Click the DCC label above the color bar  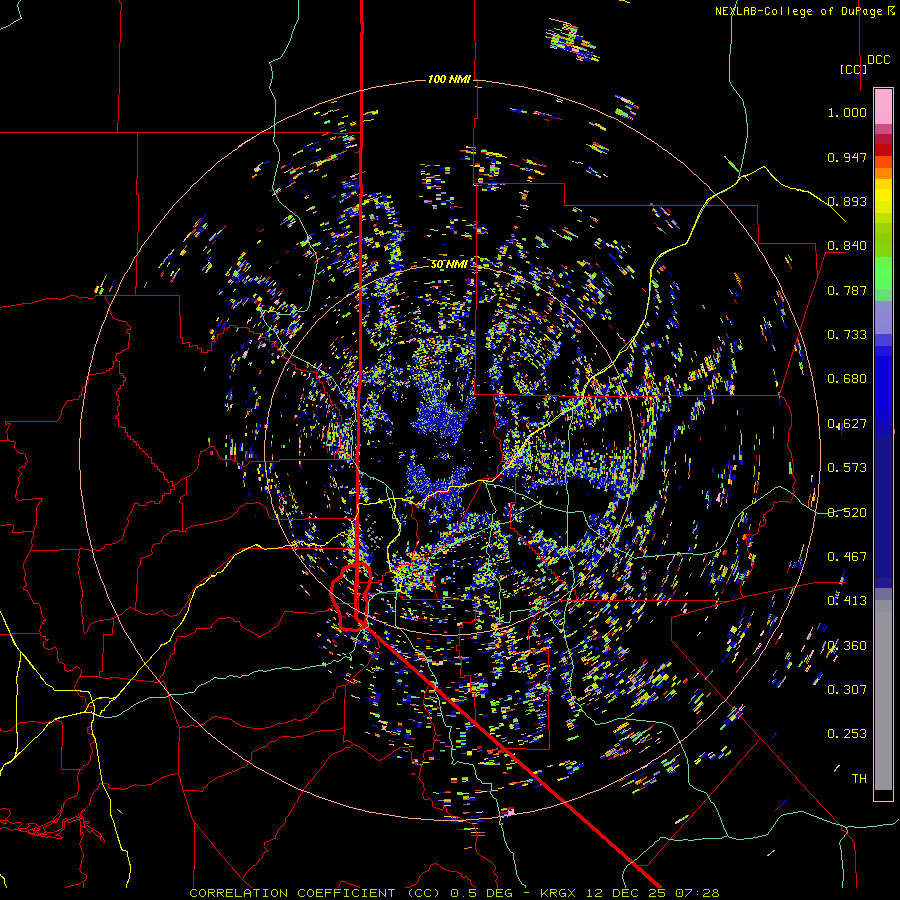pyautogui.click(x=879, y=60)
